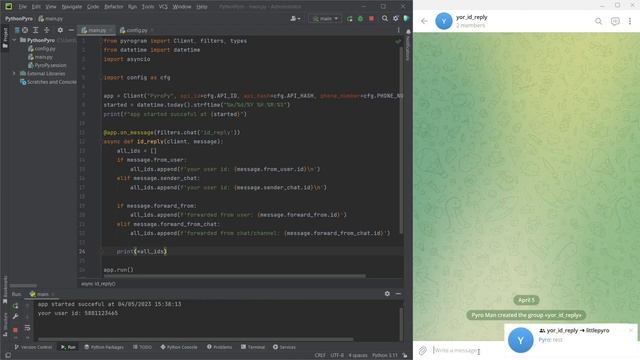Open the Navigate menu
The width and height of the screenshot is (640, 360).
tap(71, 7)
